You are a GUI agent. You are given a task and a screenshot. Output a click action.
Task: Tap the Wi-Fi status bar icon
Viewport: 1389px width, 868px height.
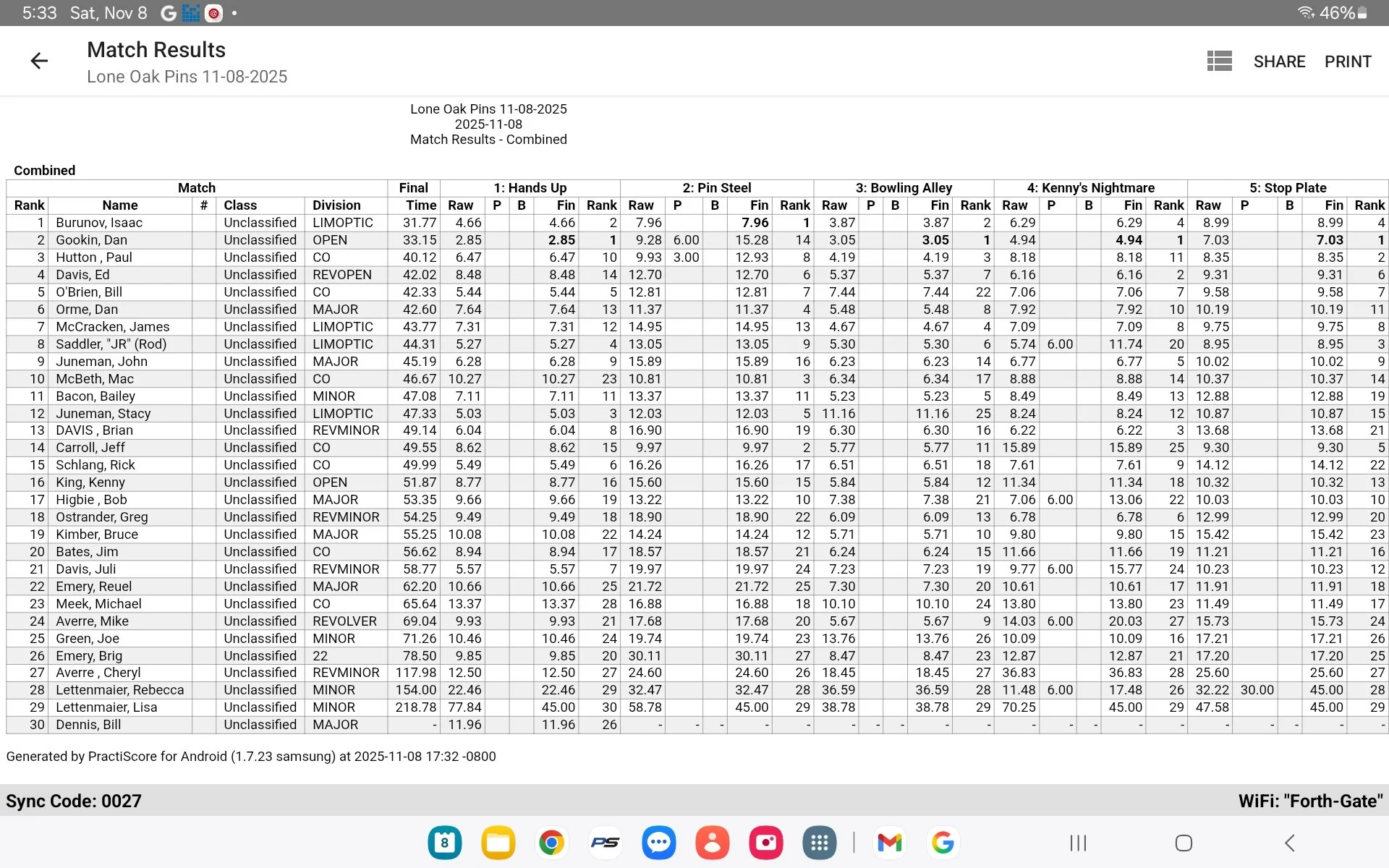point(1306,13)
